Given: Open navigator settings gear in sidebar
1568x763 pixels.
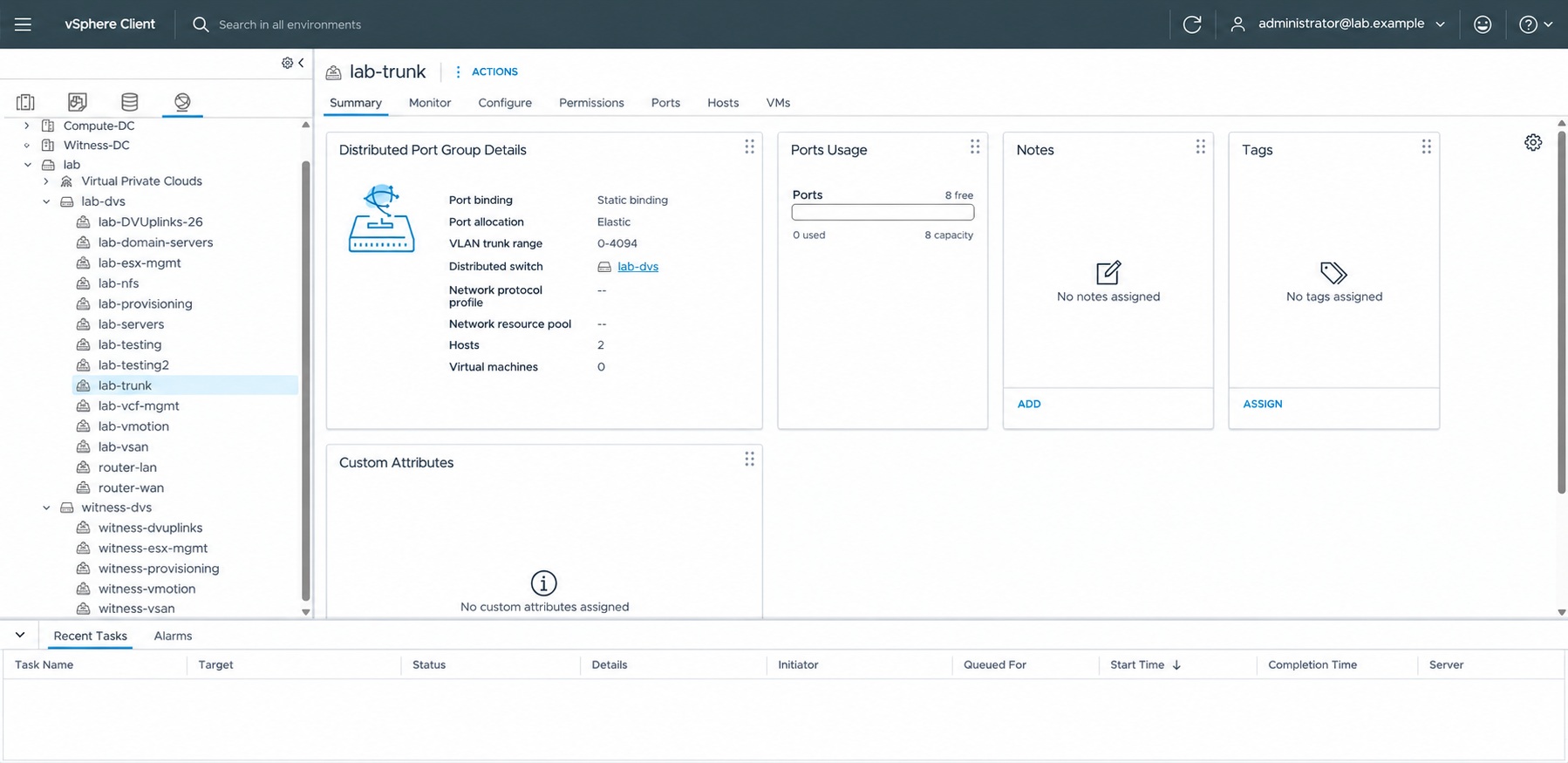Looking at the screenshot, I should (287, 63).
